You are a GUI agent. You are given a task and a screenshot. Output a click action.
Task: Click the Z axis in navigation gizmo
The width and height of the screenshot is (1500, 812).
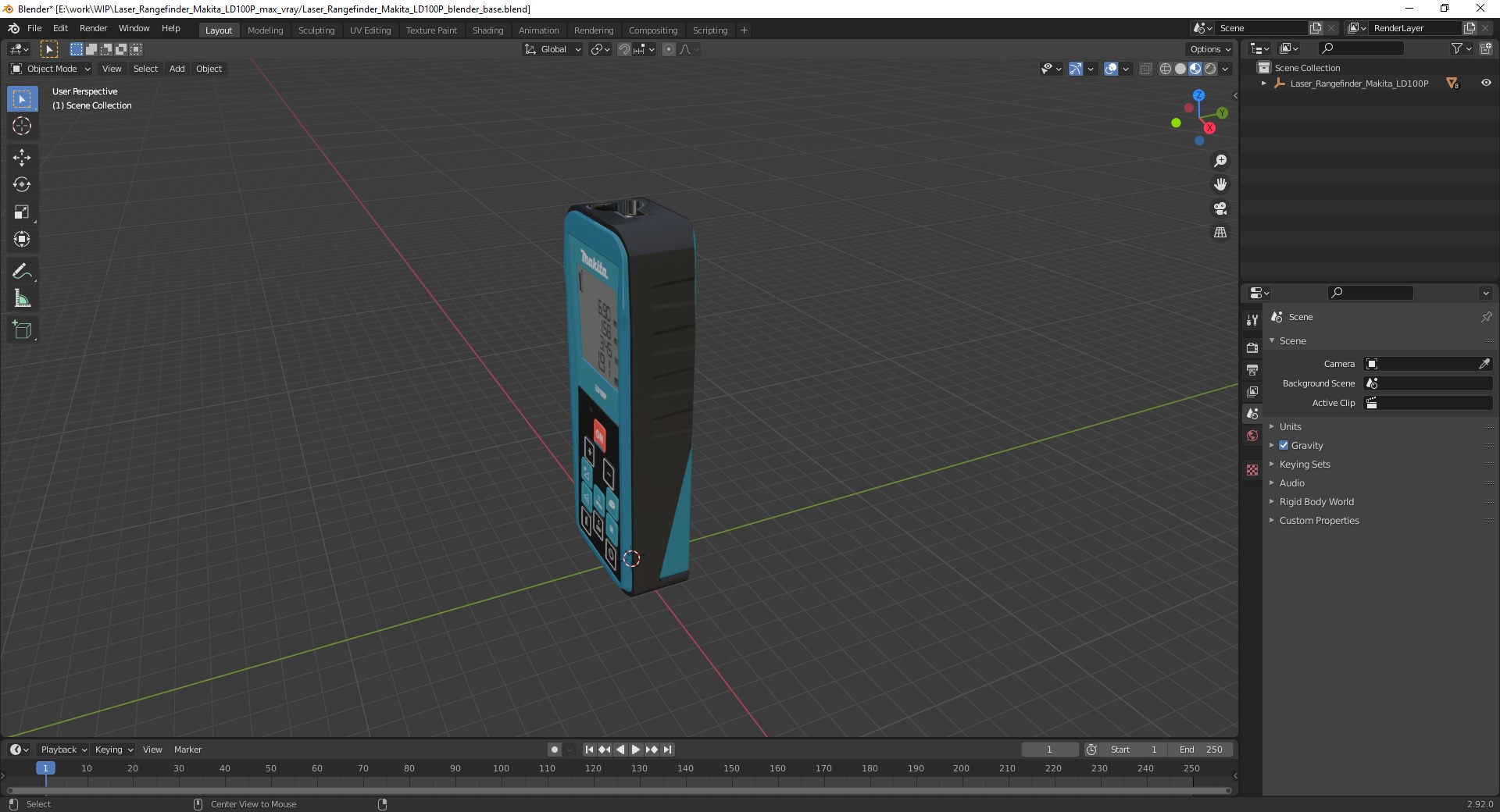[x=1198, y=95]
